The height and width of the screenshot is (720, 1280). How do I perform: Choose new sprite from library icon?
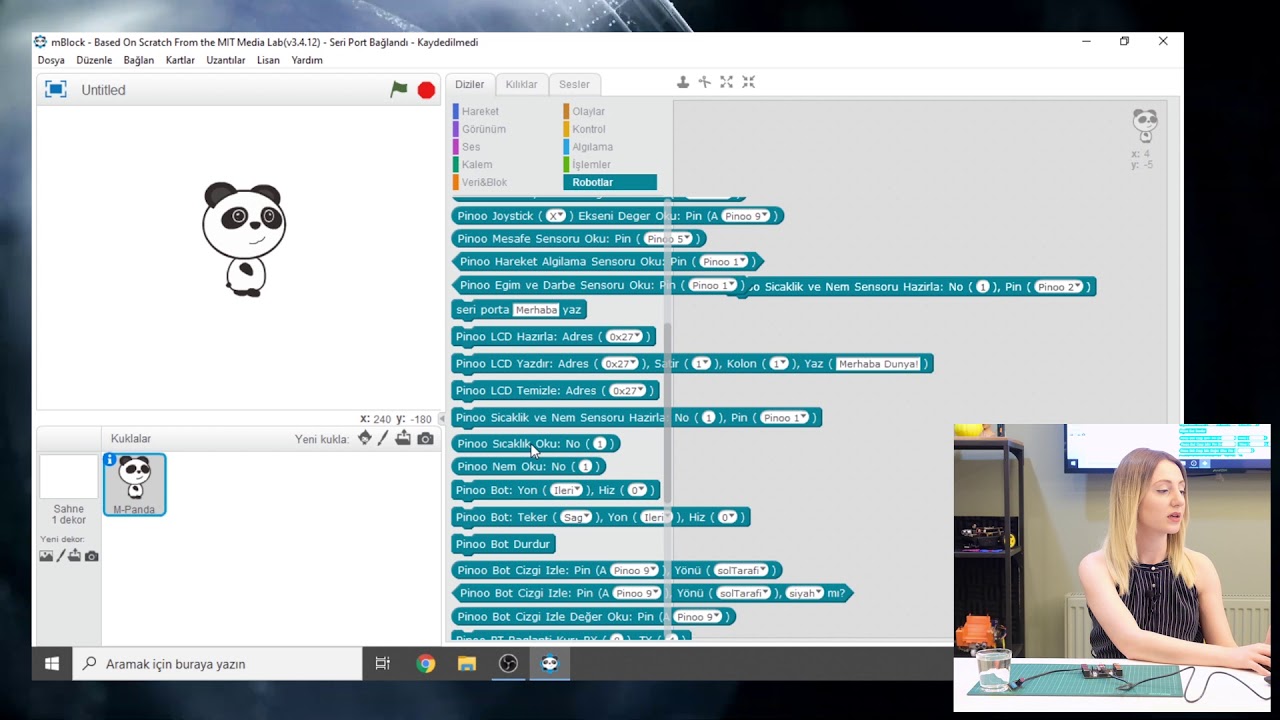(364, 438)
